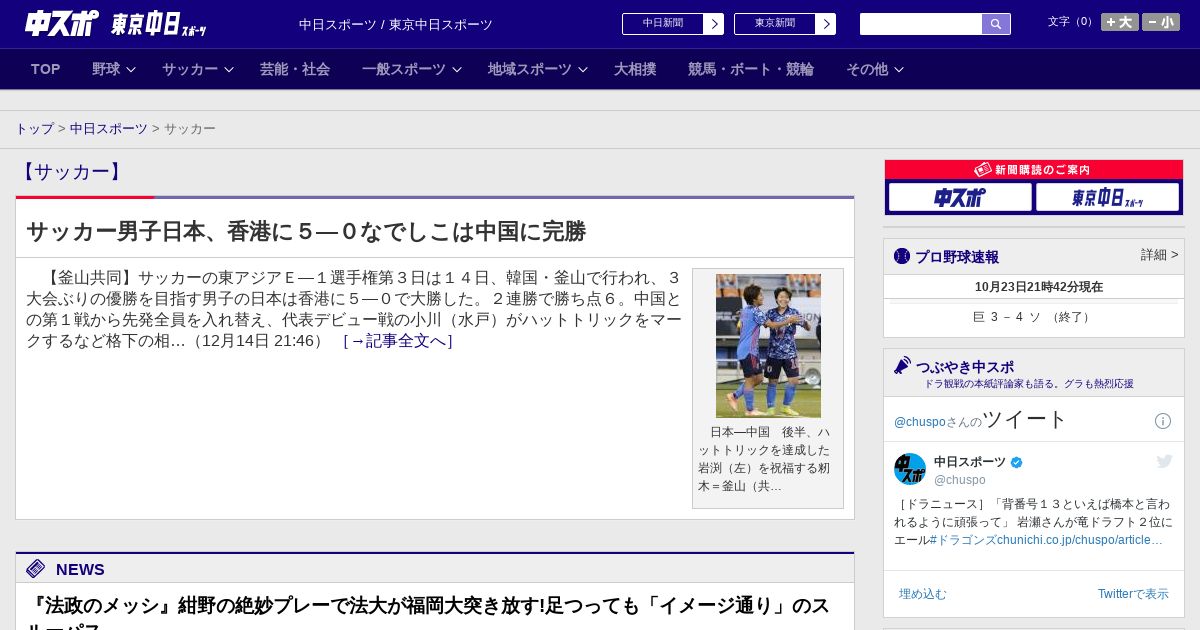Image resolution: width=1200 pixels, height=630 pixels.
Task: Click the つぶやき中スポ megaphone icon
Action: coord(903,366)
